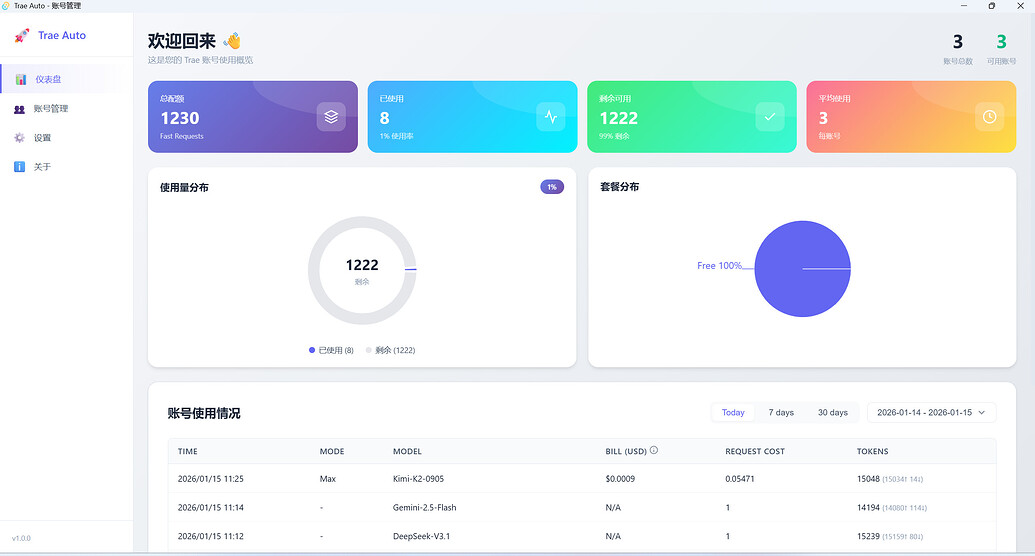Toggle the 已使用 (8) legend item

click(331, 350)
